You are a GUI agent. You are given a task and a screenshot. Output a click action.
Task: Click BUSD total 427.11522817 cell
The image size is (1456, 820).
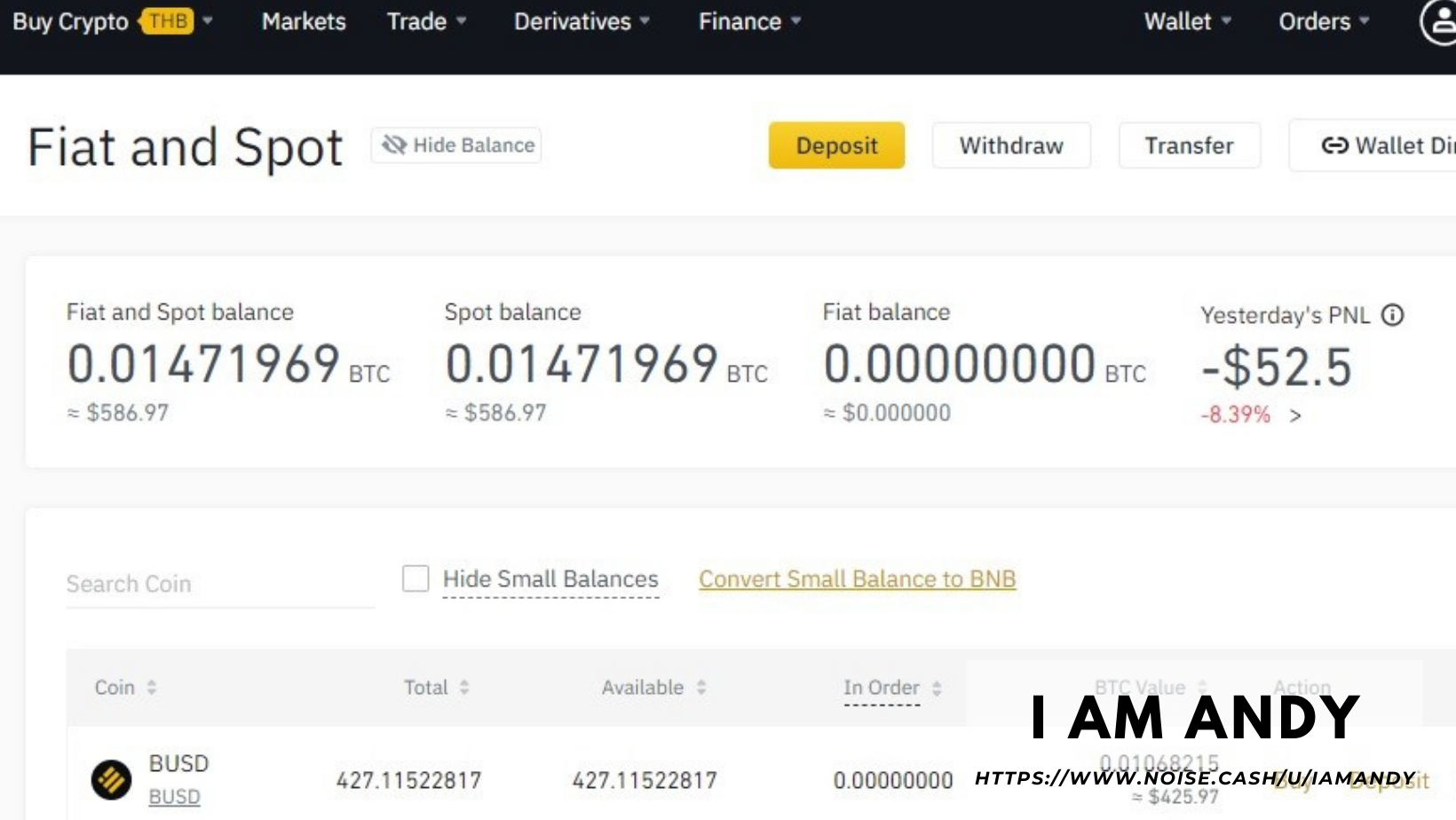(408, 780)
